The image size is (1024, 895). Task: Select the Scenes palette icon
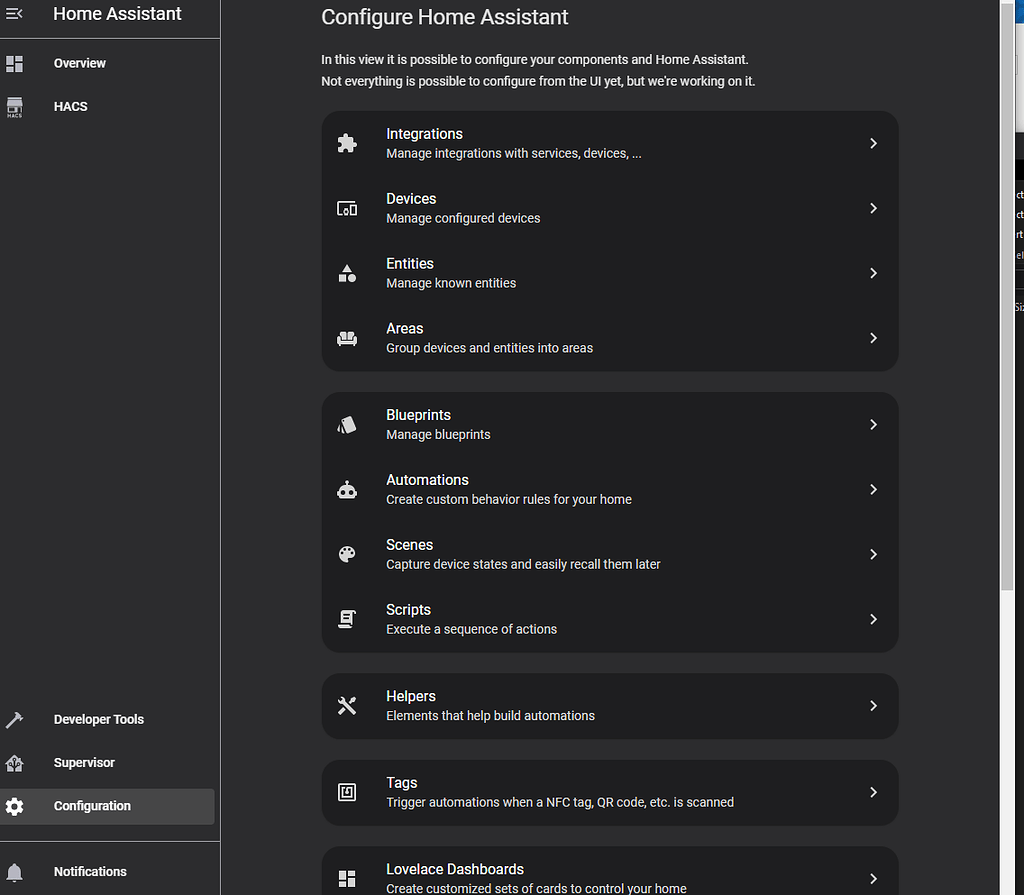click(346, 554)
